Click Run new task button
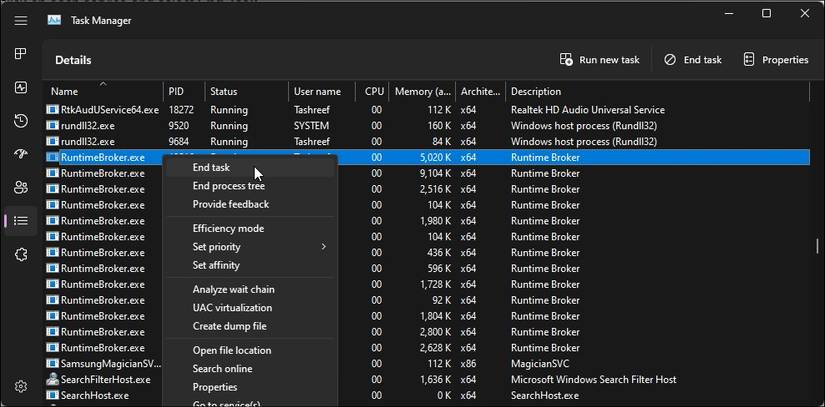Screen dimensions: 825x407 tap(599, 60)
